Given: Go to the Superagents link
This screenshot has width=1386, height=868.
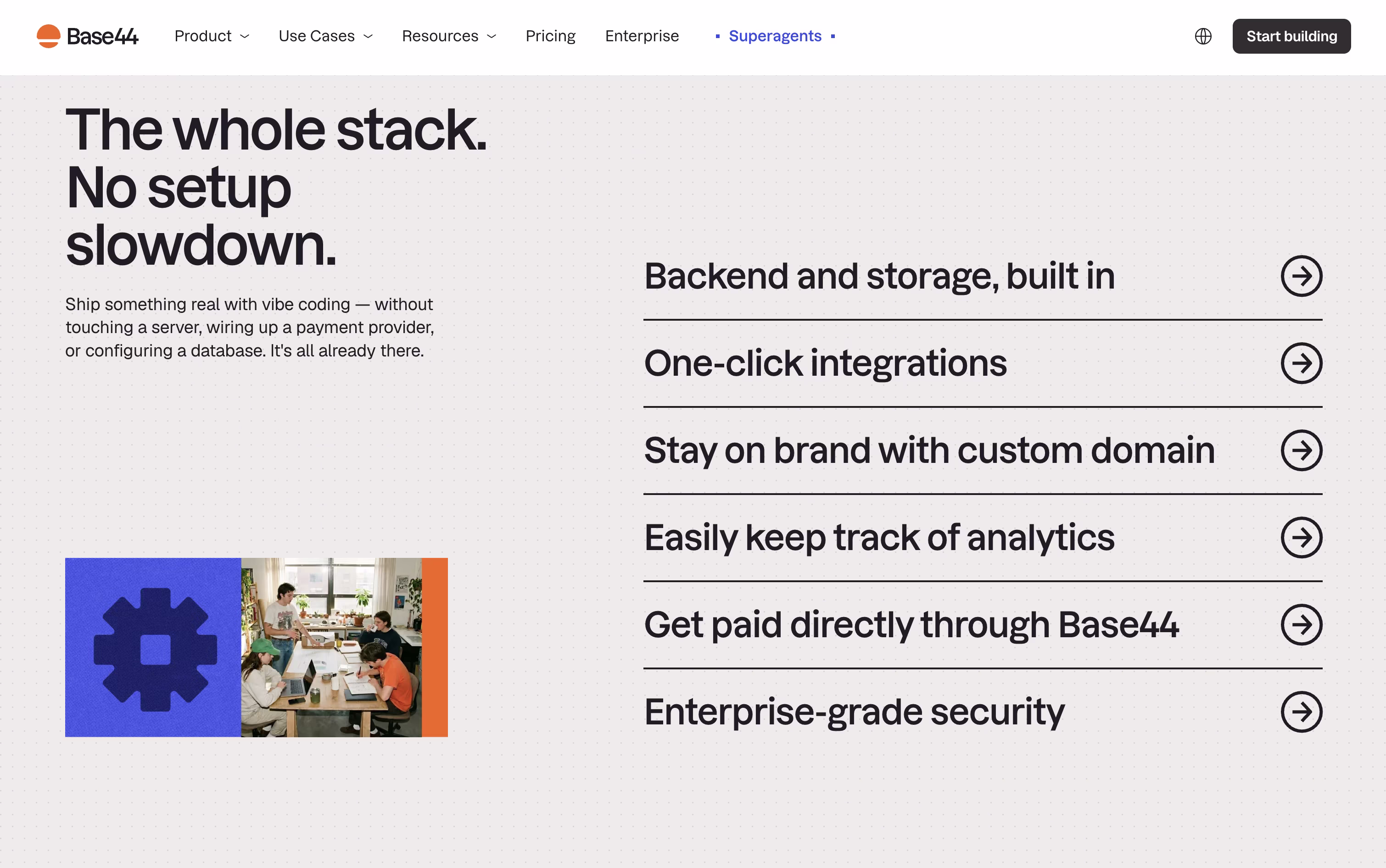Looking at the screenshot, I should point(775,36).
